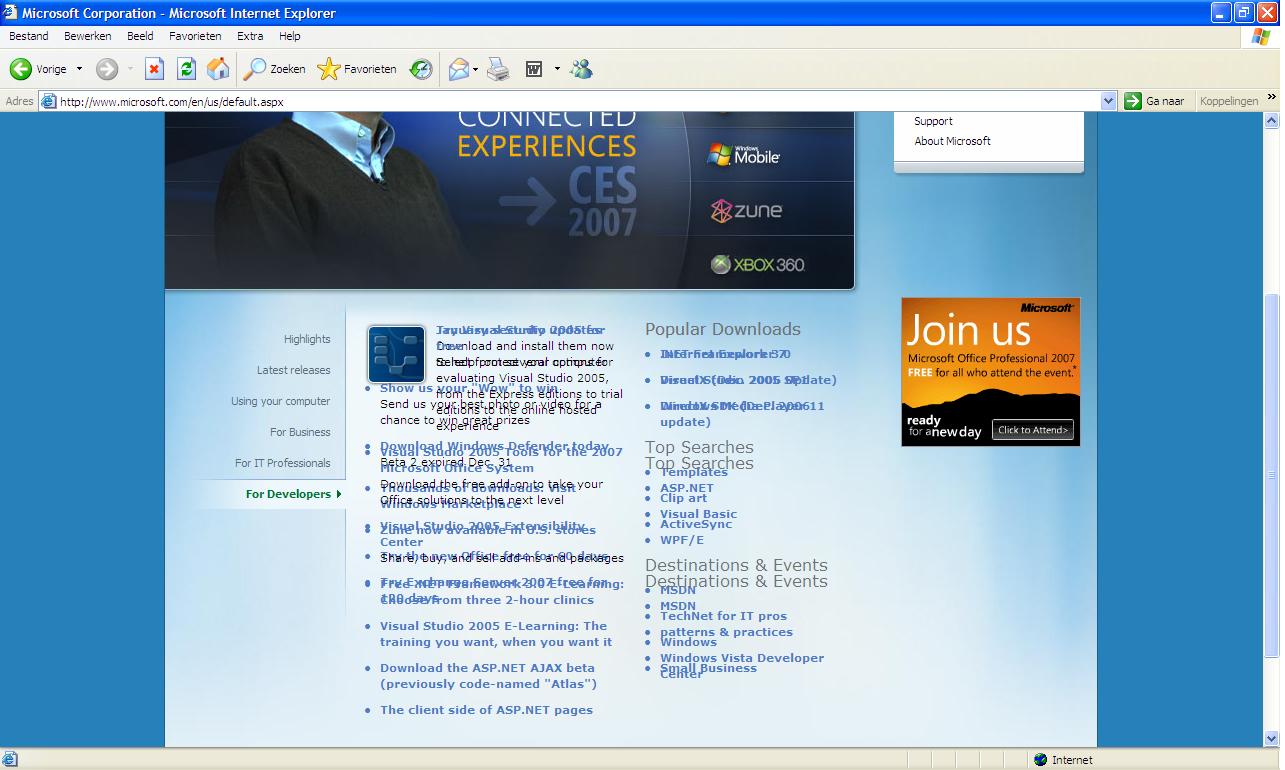This screenshot has height=770, width=1285.
Task: Open the Support link
Action: coord(933,121)
